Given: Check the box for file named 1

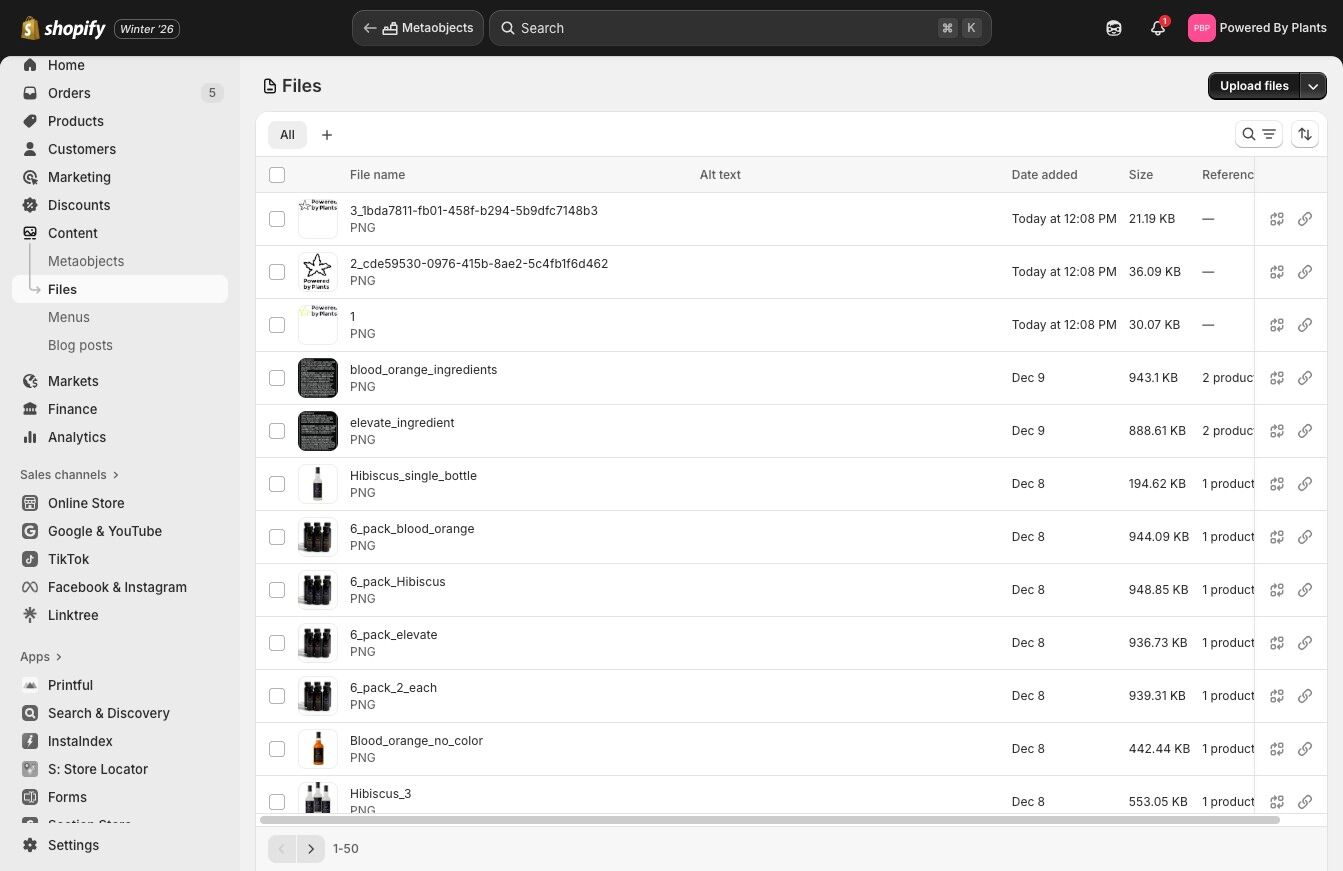Looking at the screenshot, I should [277, 325].
